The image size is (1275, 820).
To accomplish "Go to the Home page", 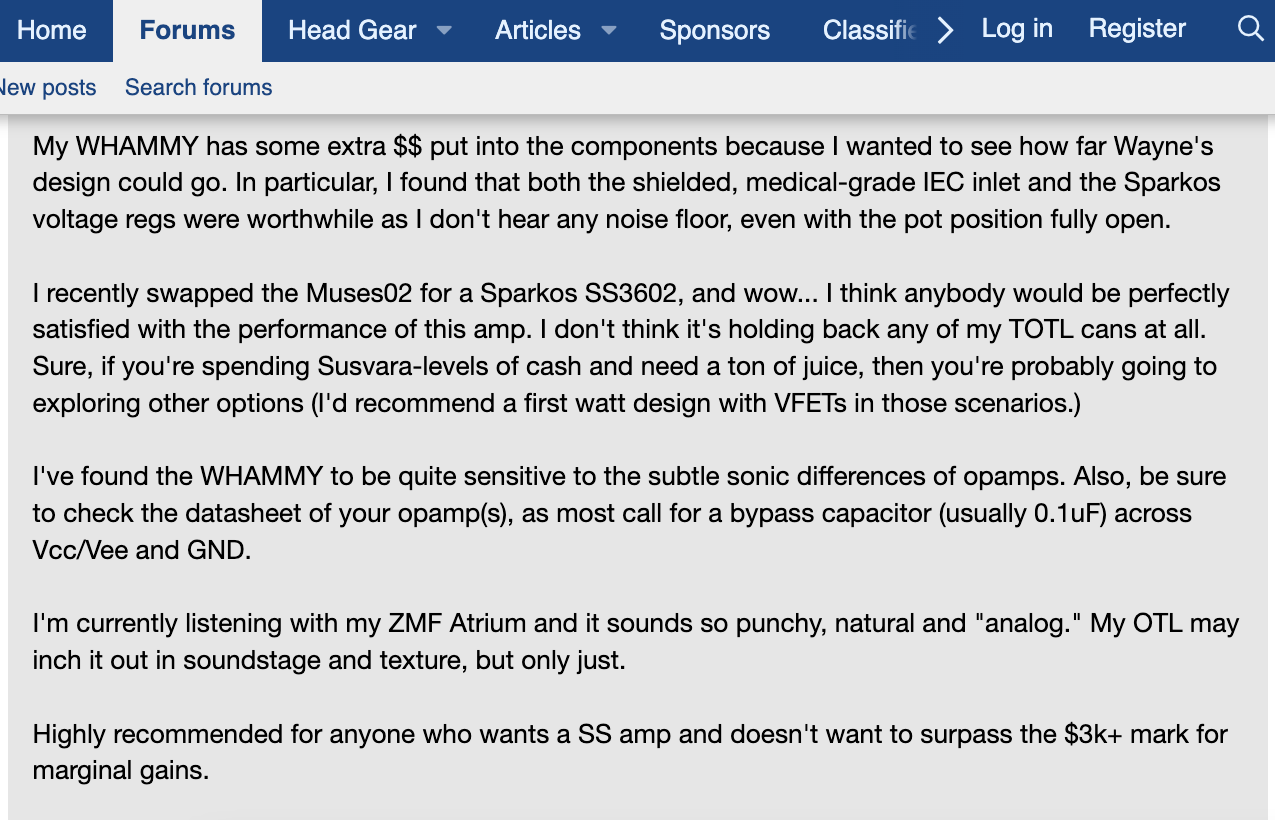I will pyautogui.click(x=51, y=31).
